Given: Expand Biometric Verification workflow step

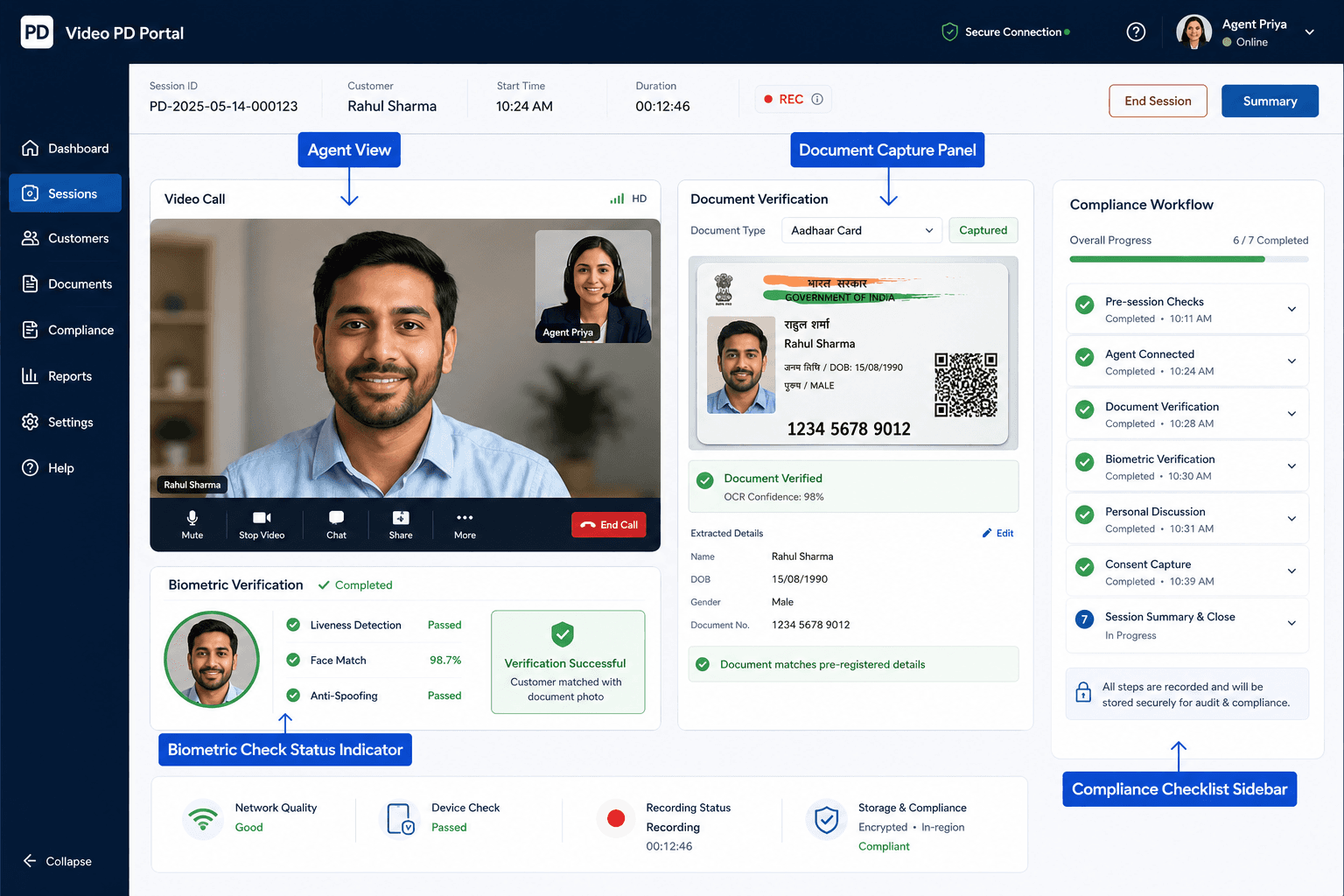Looking at the screenshot, I should (x=1291, y=466).
